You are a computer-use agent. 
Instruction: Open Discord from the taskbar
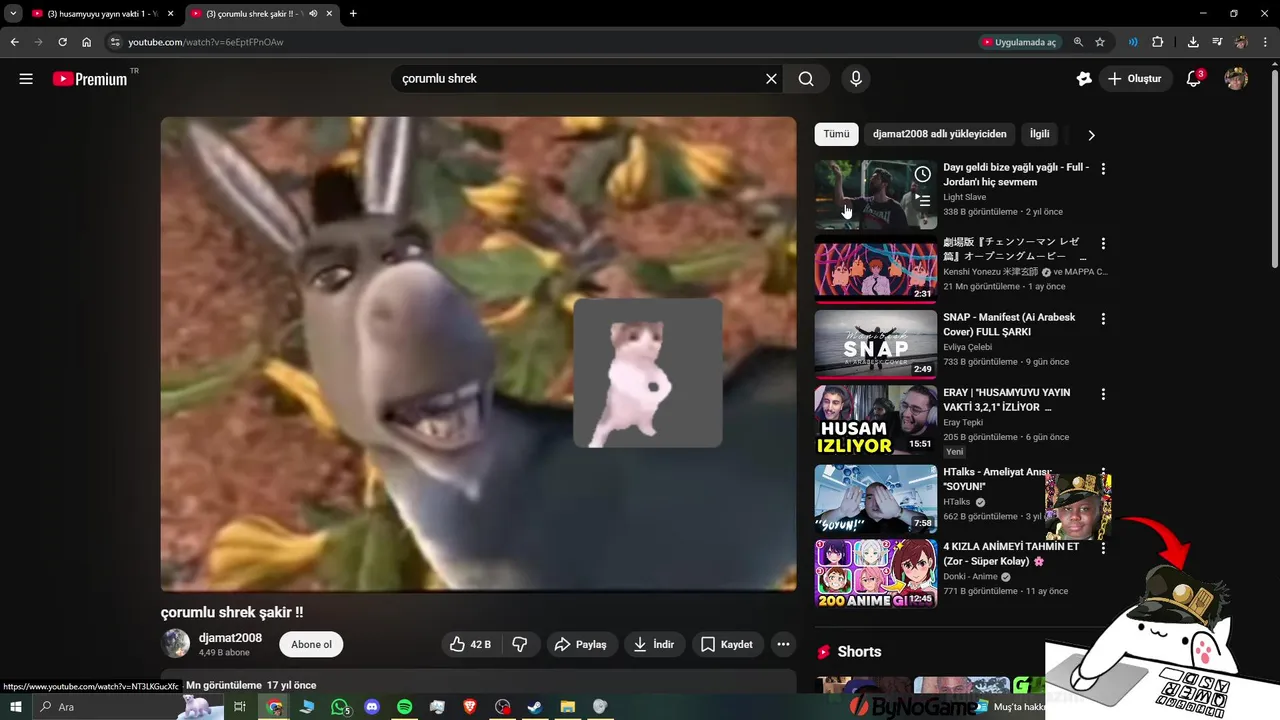tap(372, 707)
